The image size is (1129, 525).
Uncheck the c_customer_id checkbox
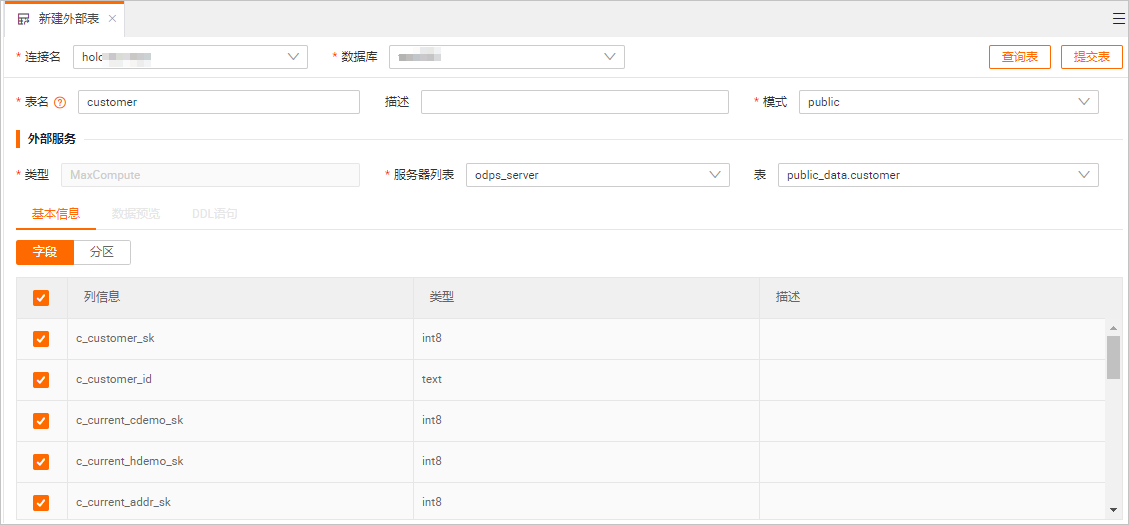click(x=41, y=380)
